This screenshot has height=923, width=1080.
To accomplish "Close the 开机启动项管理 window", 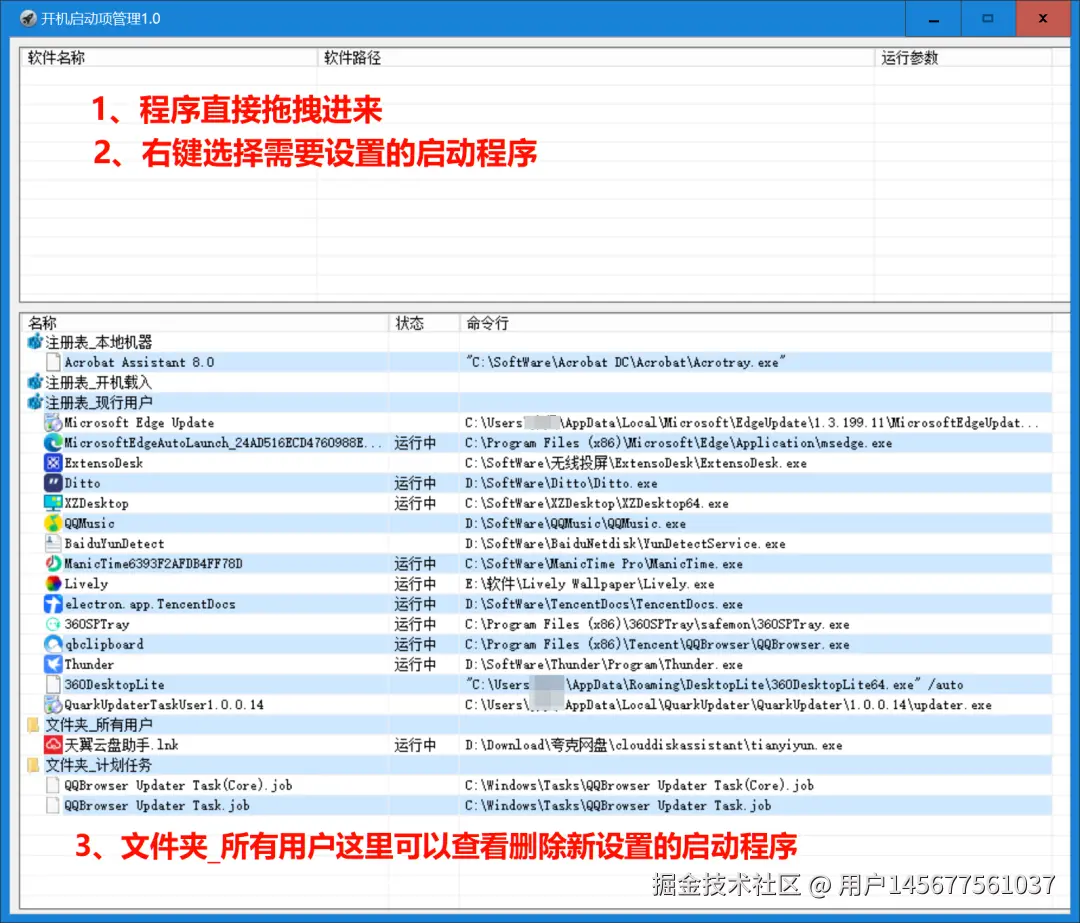I will [x=1043, y=19].
